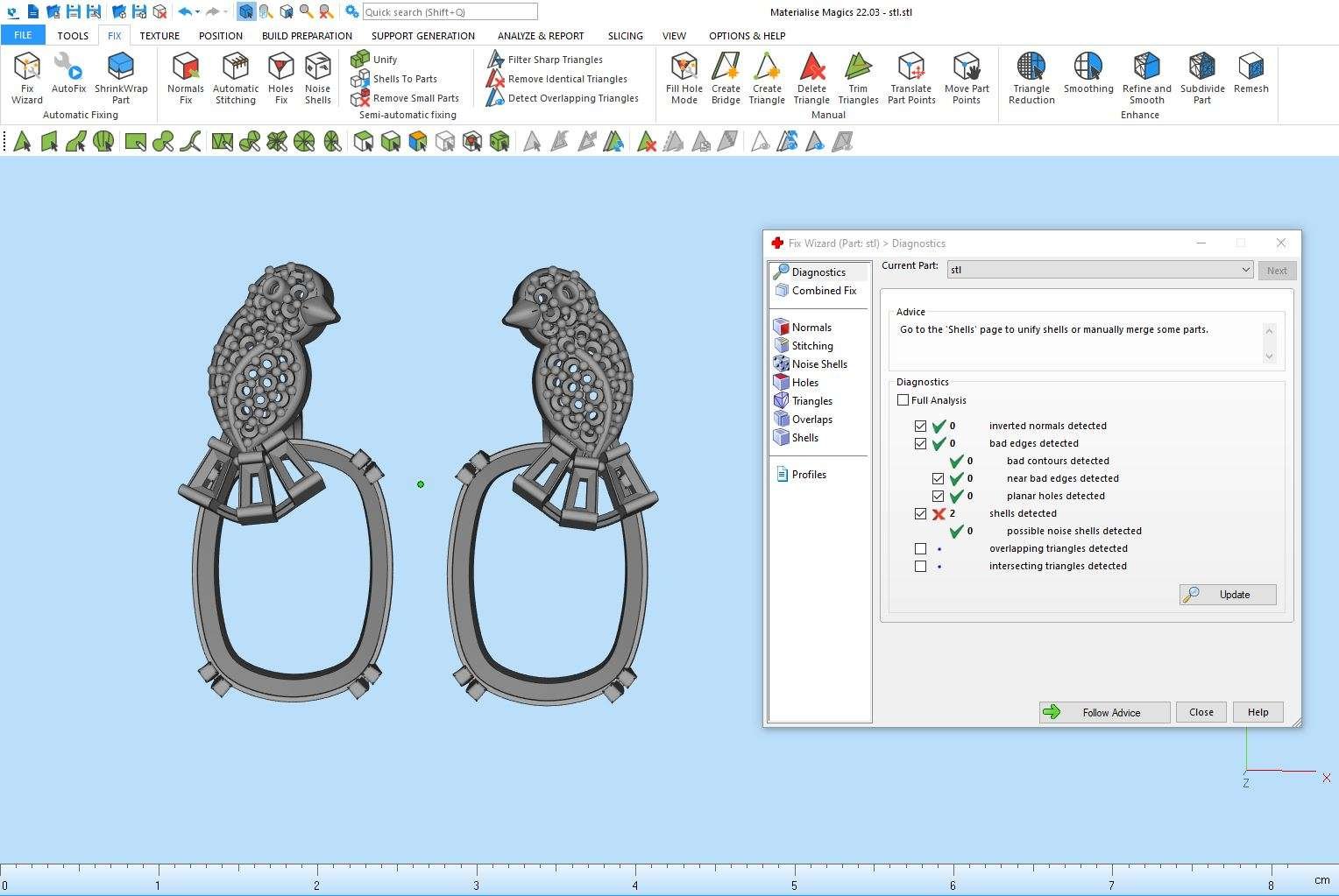Screen dimensions: 1339x896
Task: Uncheck the inverted normals detected checkbox
Action: (920, 427)
